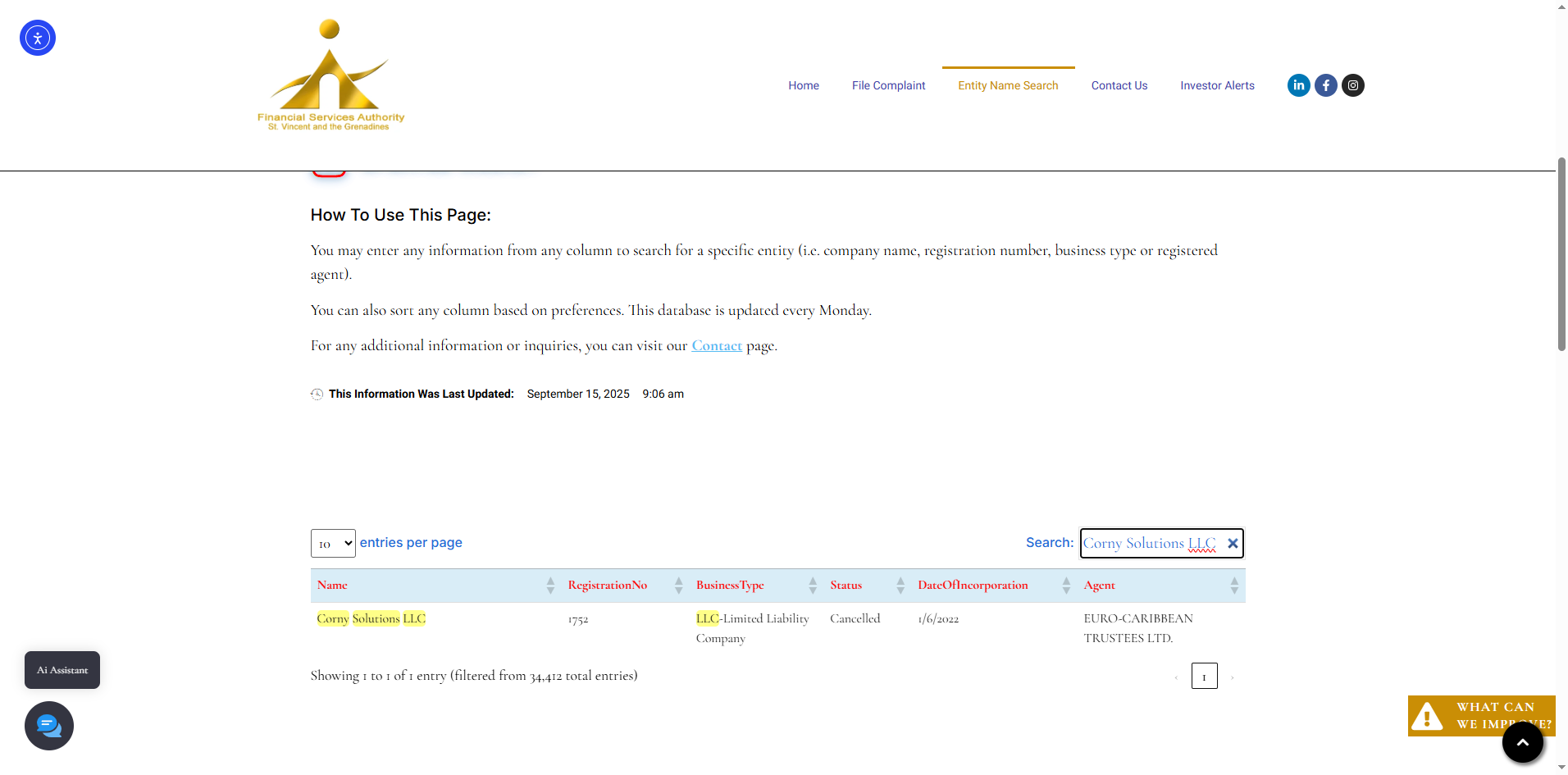1568x775 pixels.
Task: Click the Financial Services Authority logo
Action: (x=330, y=75)
